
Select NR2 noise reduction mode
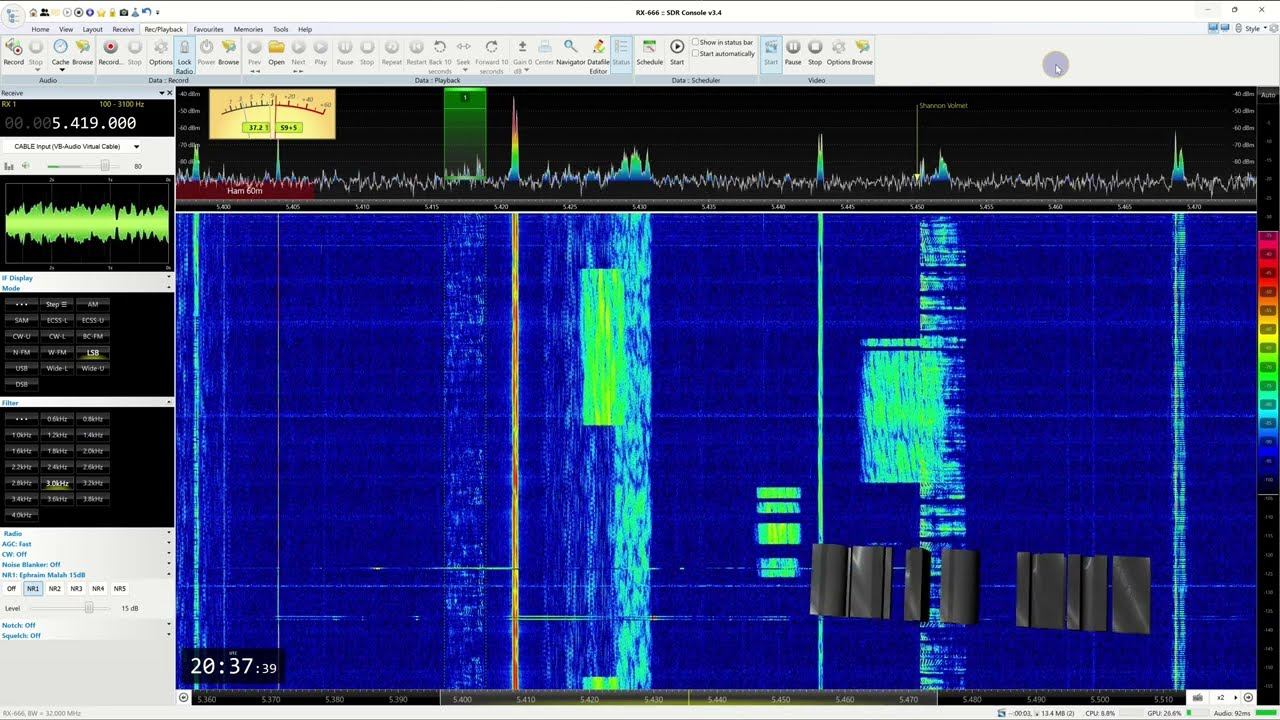[55, 589]
